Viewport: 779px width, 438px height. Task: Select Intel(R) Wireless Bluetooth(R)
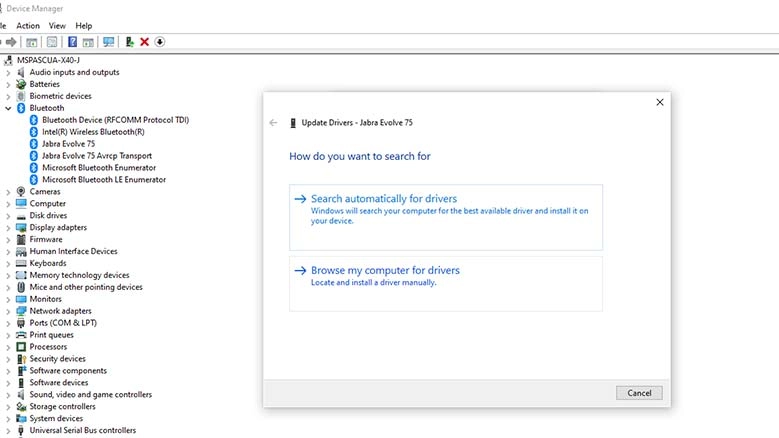tap(93, 132)
